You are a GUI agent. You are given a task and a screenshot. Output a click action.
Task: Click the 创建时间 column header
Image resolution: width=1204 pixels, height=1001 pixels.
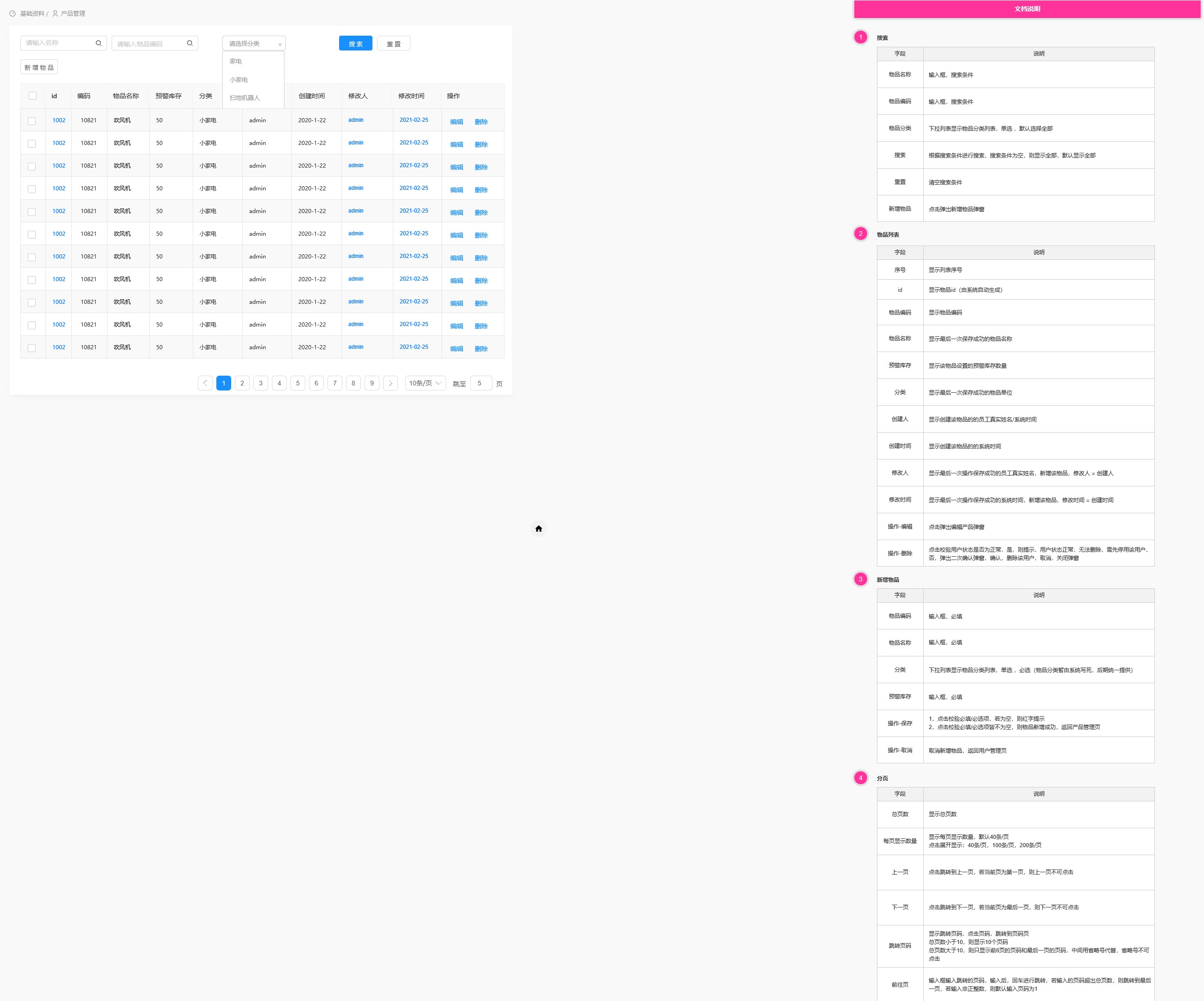point(311,96)
